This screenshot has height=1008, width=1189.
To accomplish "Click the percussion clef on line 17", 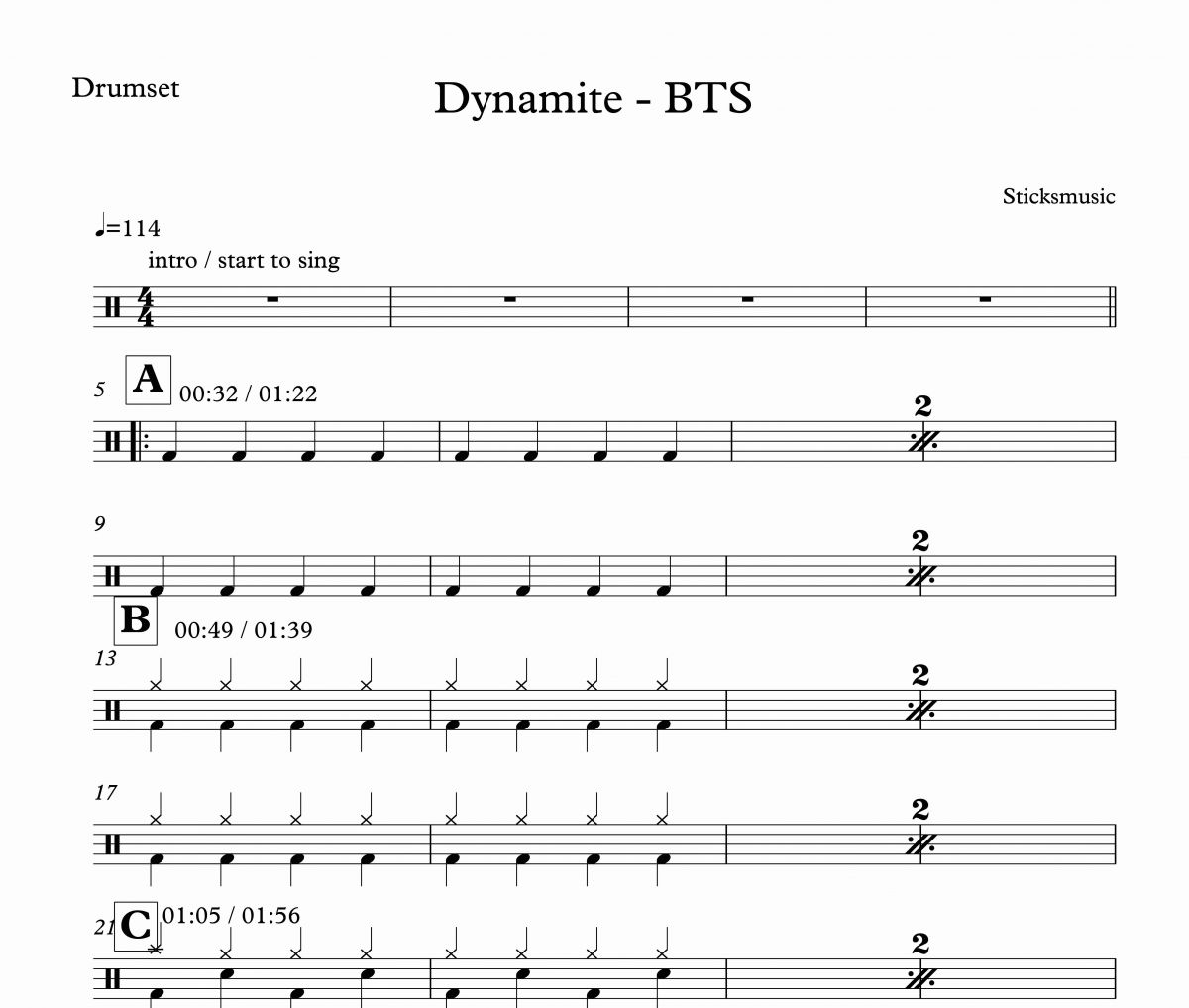I will coord(112,844).
